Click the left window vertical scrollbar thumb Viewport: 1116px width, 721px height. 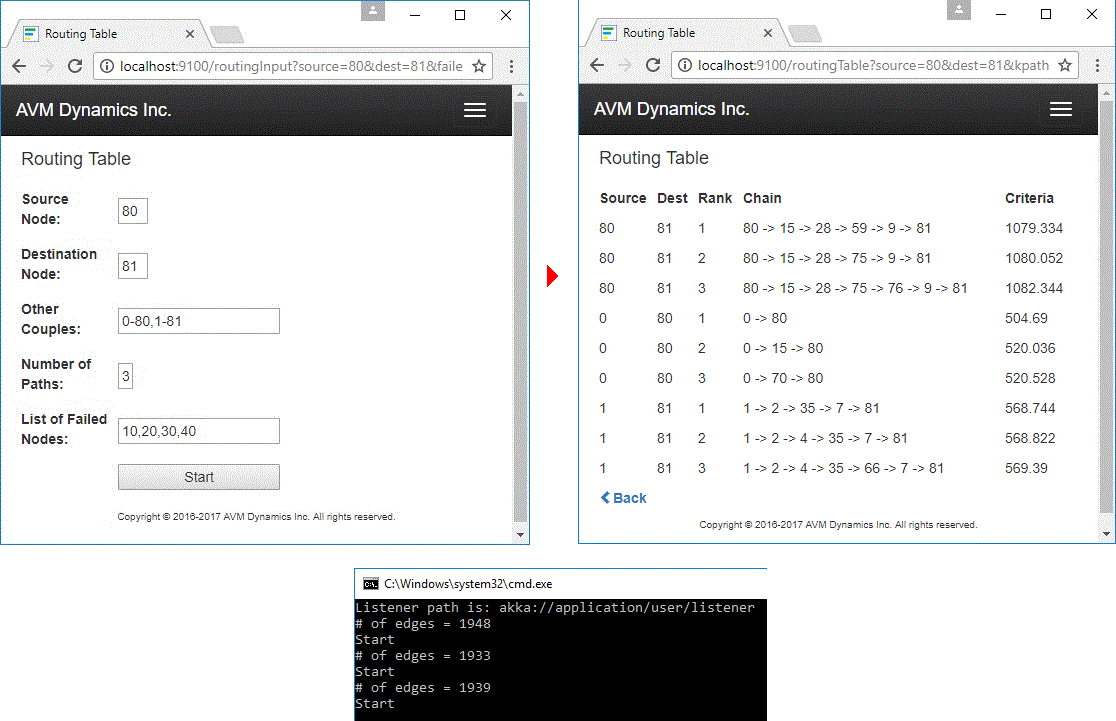pos(520,312)
